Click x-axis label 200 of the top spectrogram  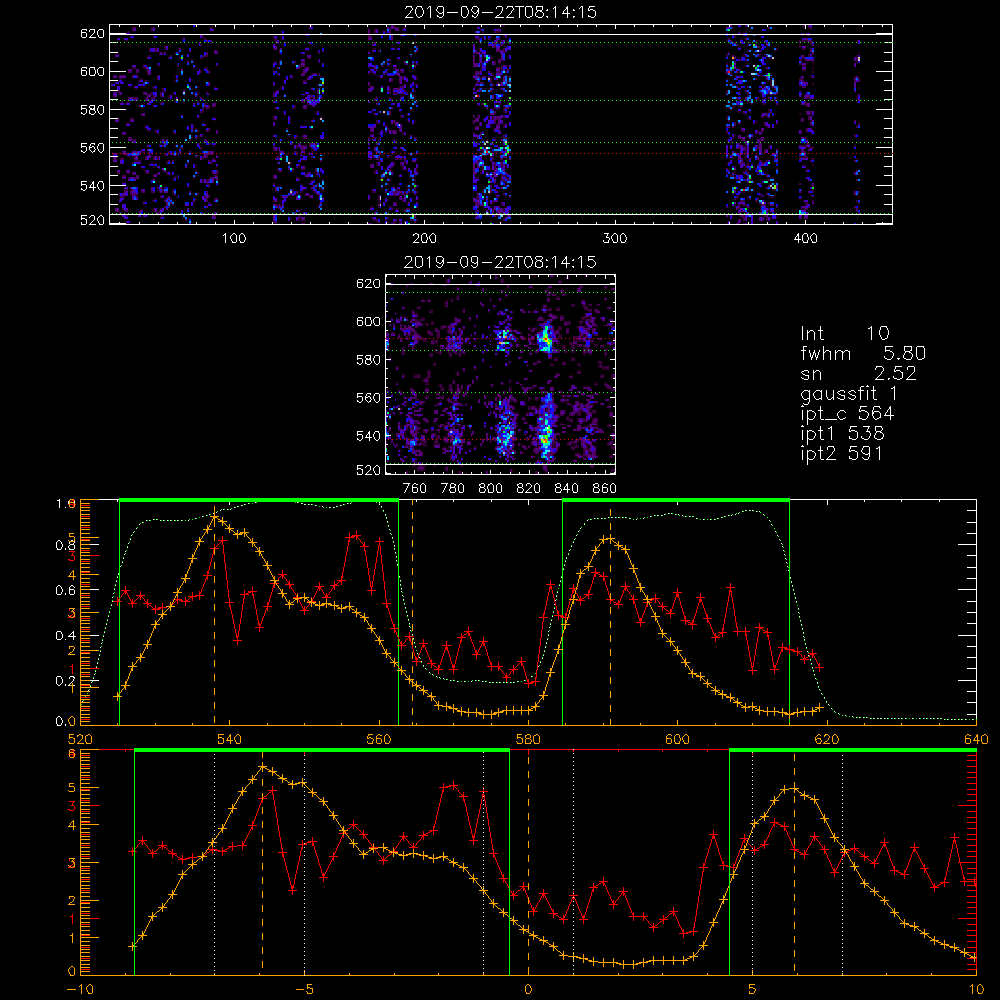[424, 239]
